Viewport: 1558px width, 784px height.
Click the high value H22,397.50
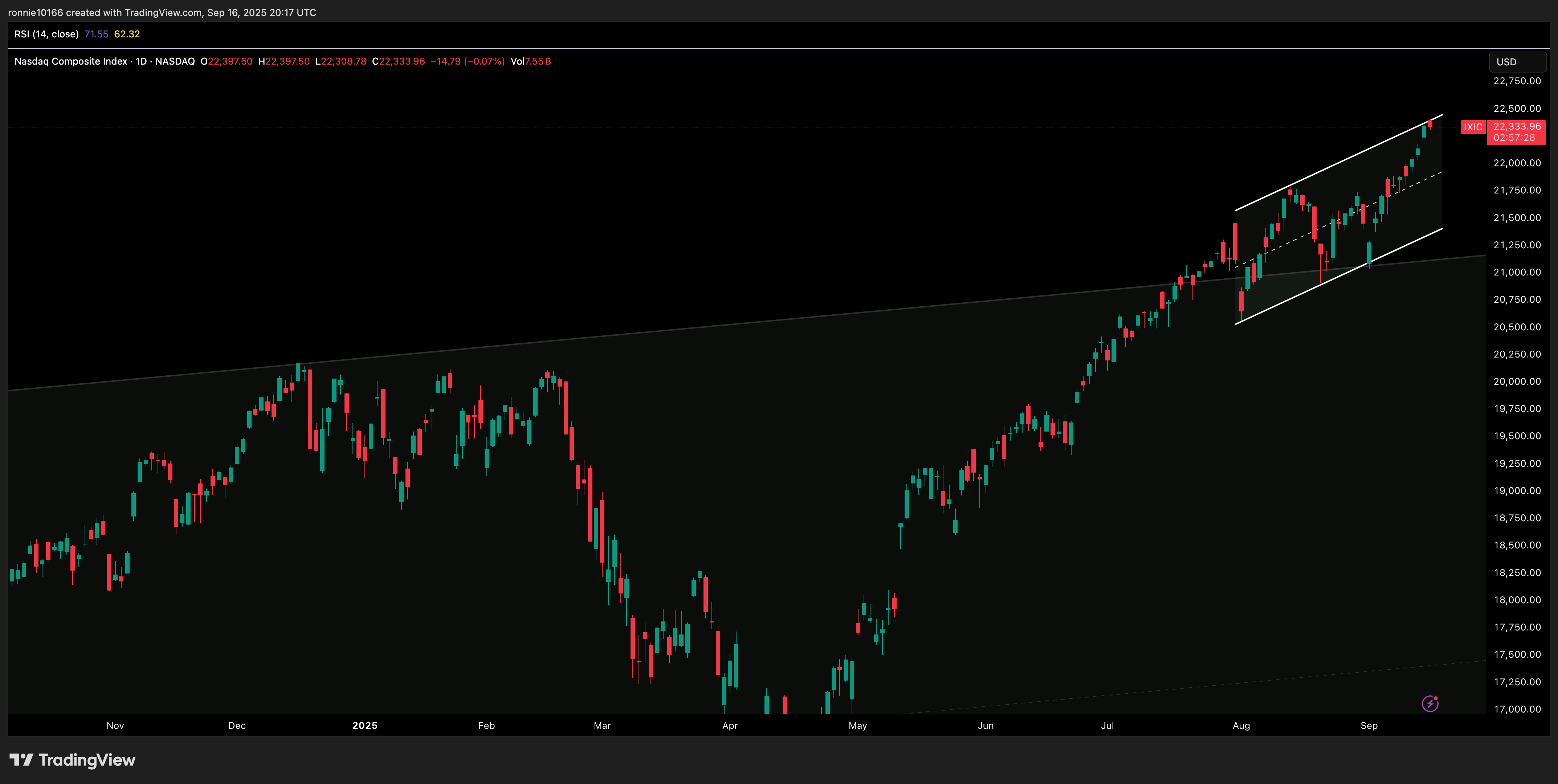point(284,61)
